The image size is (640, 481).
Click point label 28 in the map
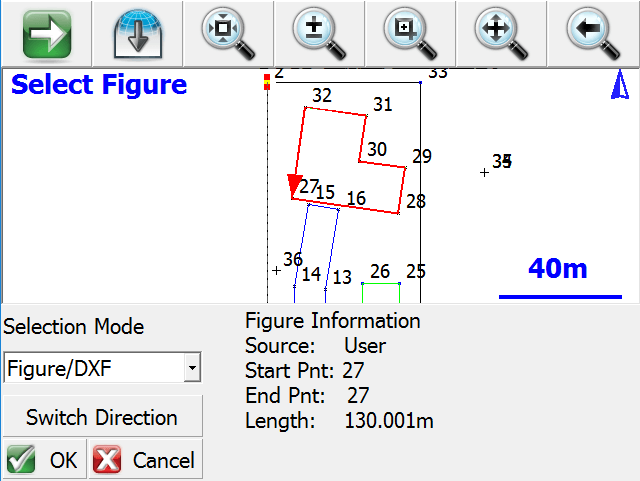416,201
